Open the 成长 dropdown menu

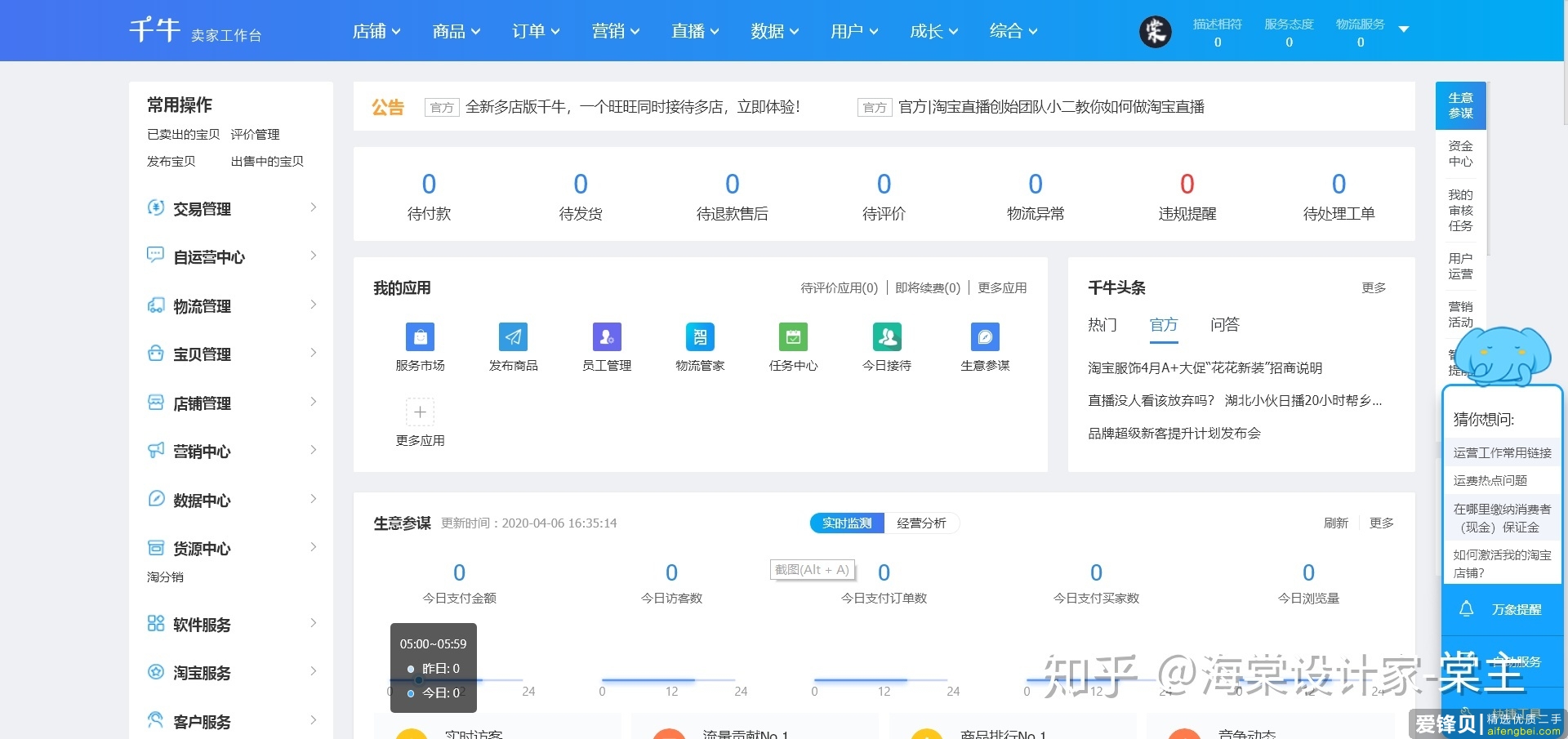point(934,31)
